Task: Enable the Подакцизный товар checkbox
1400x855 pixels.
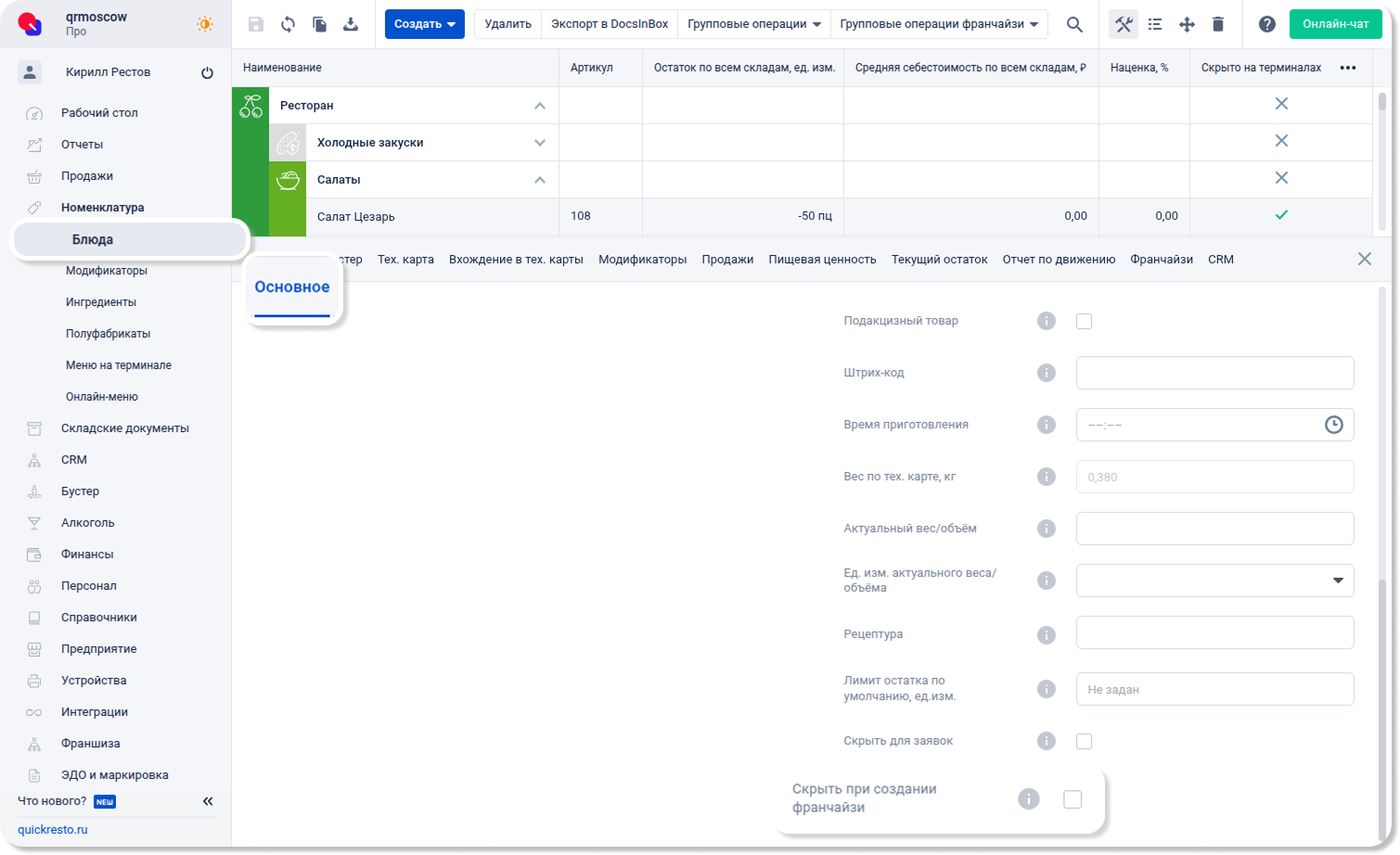Action: click(1084, 321)
